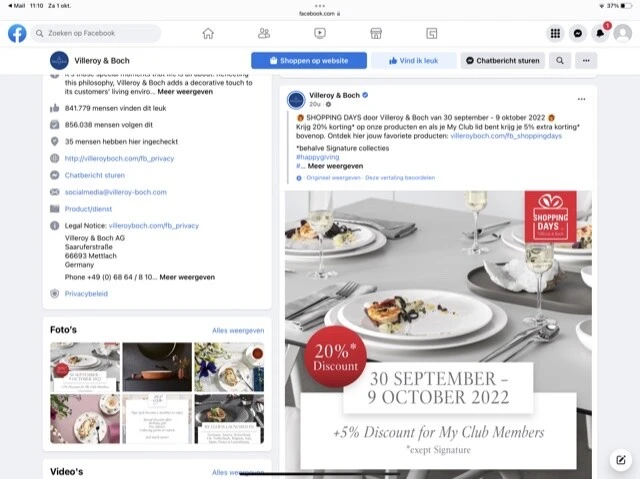This screenshot has width=640, height=479.
Task: Open the Product/dienst category link
Action: coord(88,208)
